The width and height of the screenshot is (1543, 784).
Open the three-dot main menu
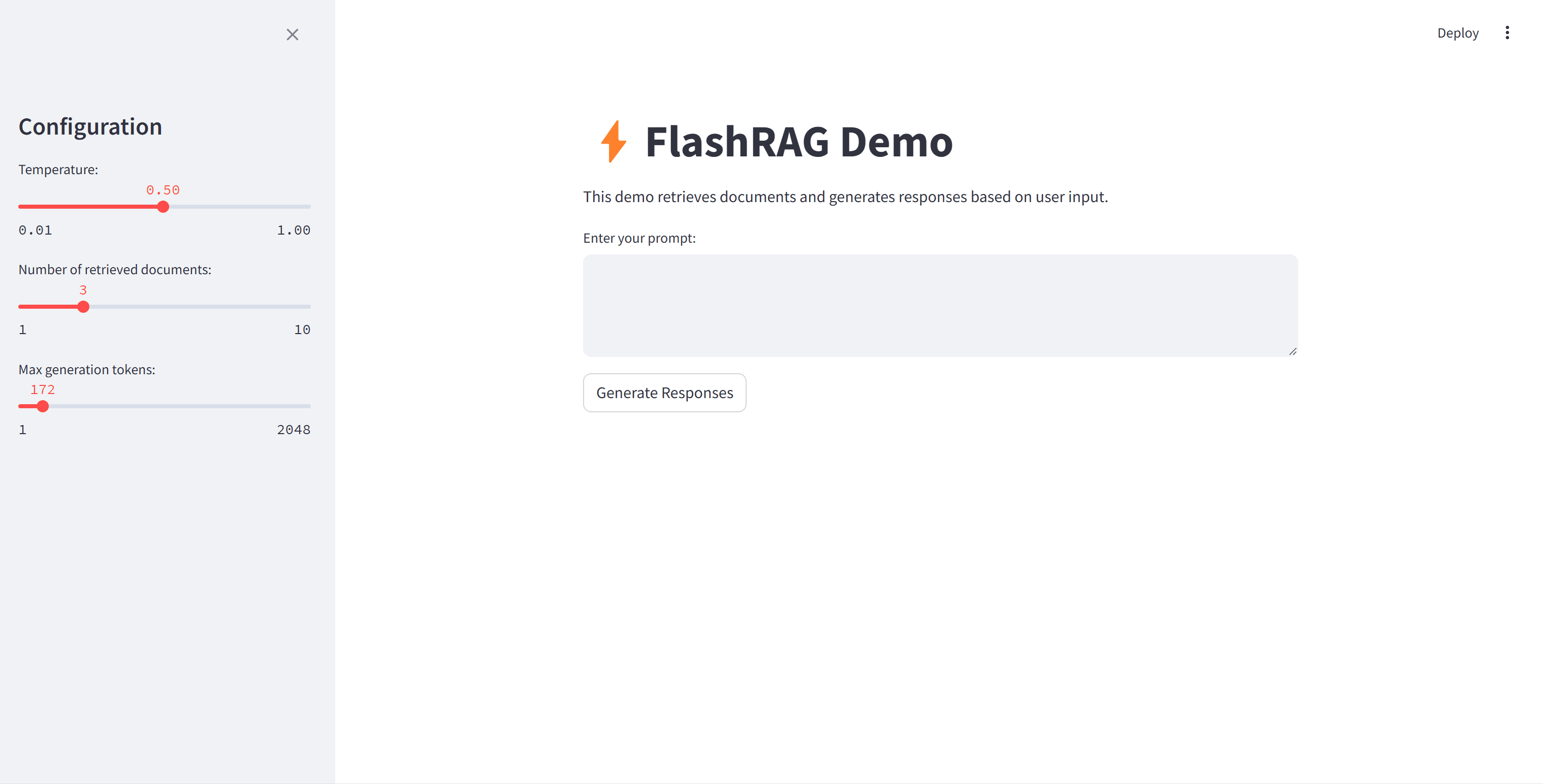pos(1507,33)
